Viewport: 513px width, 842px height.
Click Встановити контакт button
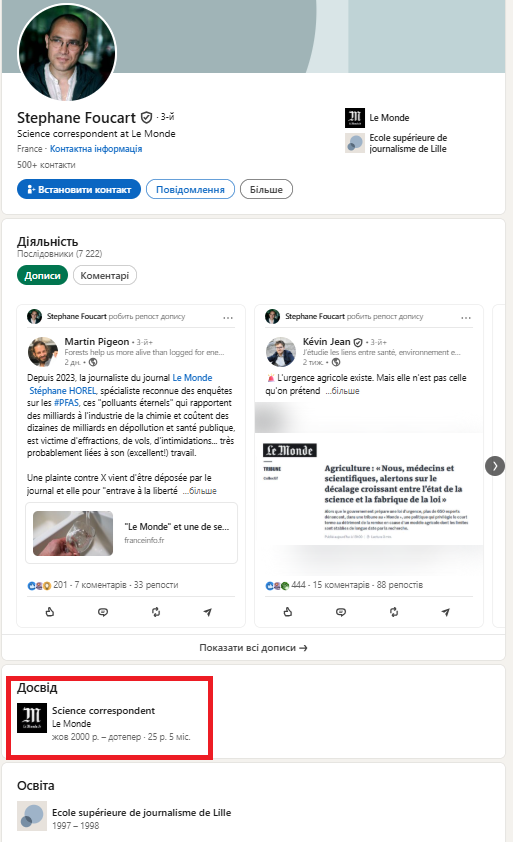click(79, 190)
